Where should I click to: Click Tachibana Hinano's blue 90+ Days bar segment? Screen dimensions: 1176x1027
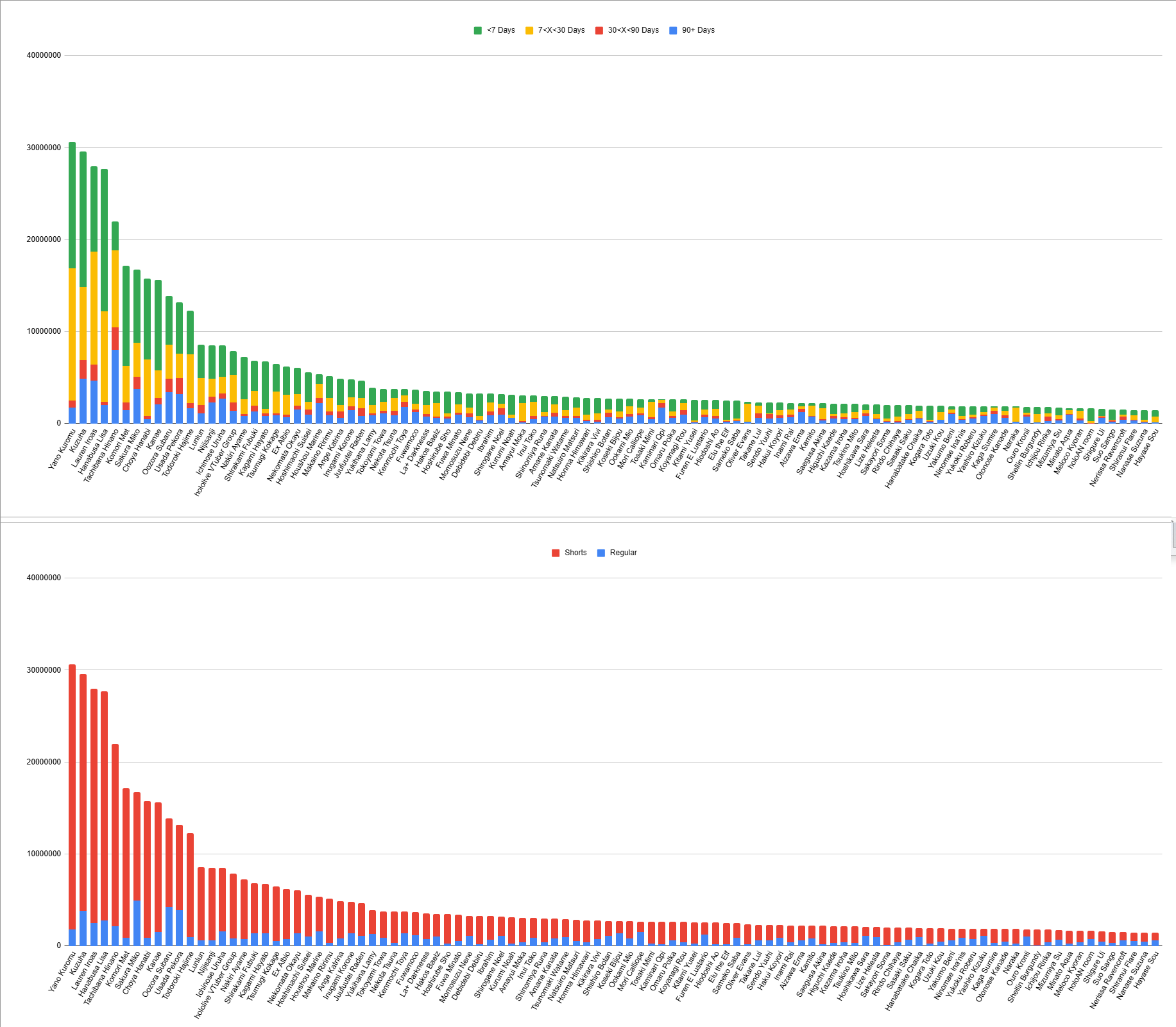tap(115, 386)
